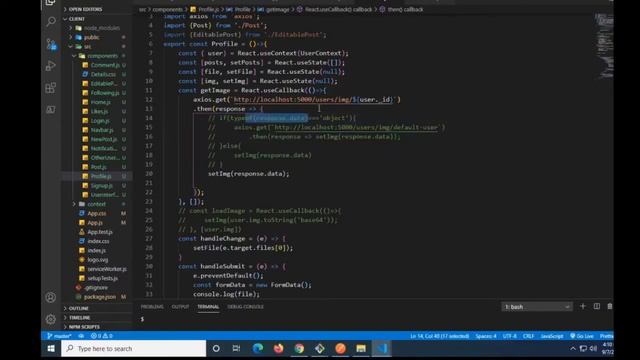Open the Extensions view
The image size is (640, 360).
[x=51, y=88]
